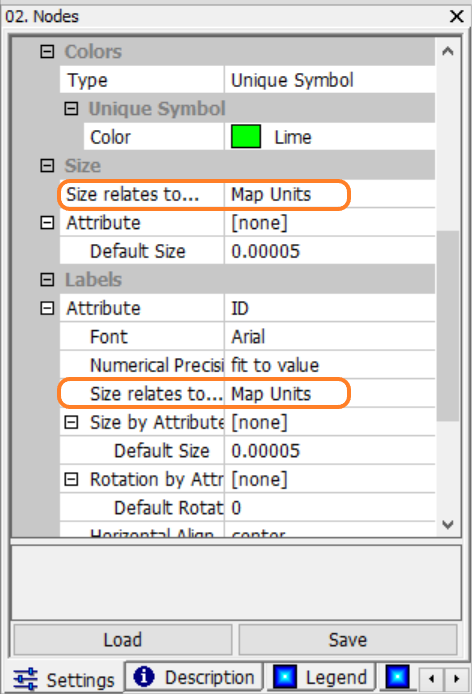Show more tabs with right arrow
Screen dimensions: 472x694
(x=457, y=679)
